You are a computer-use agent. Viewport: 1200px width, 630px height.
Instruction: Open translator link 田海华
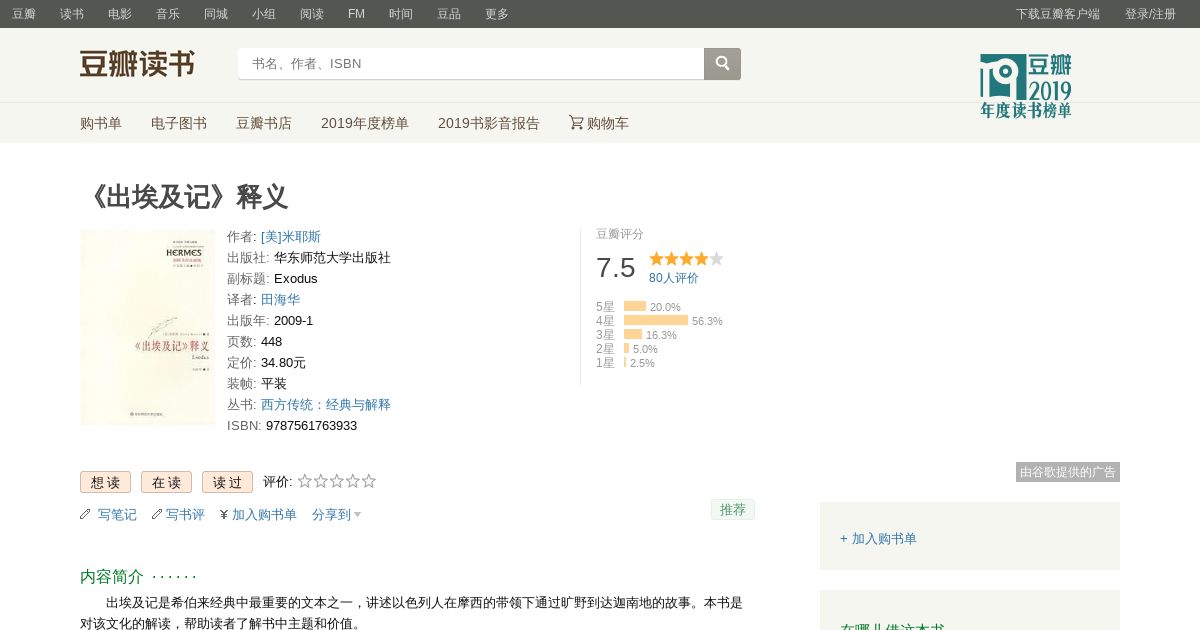pyautogui.click(x=280, y=299)
